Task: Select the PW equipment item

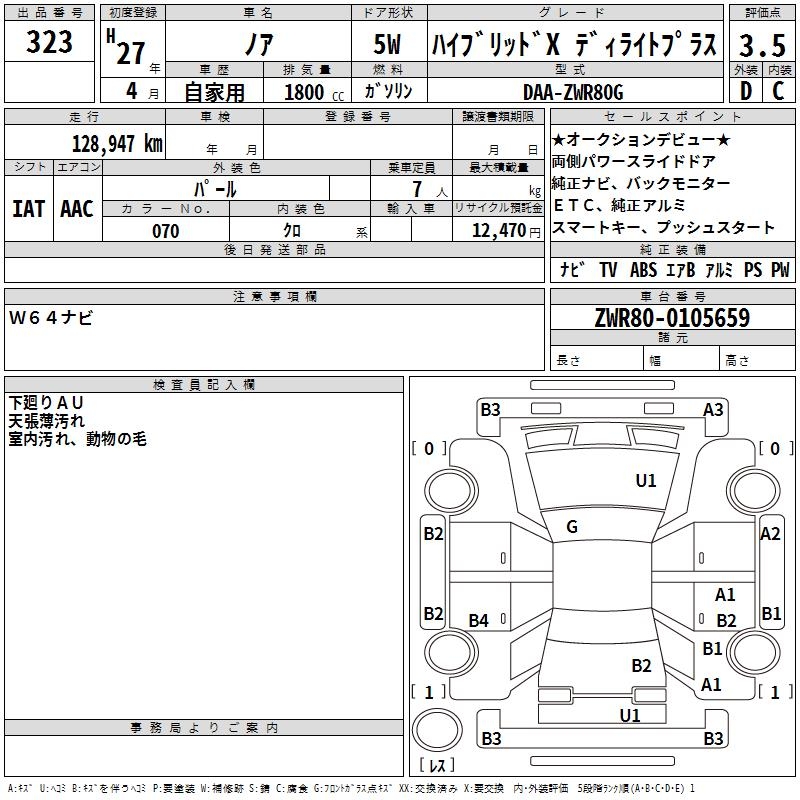Action: coord(780,269)
